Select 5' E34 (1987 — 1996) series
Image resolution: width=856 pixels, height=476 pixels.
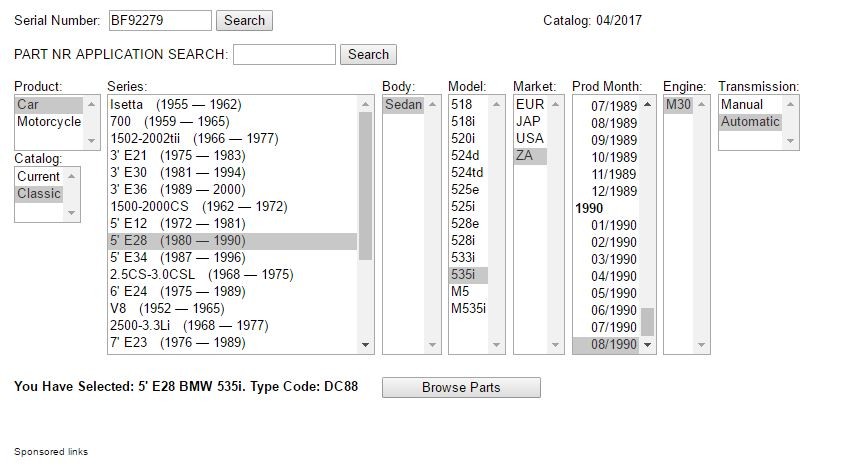[x=233, y=257]
